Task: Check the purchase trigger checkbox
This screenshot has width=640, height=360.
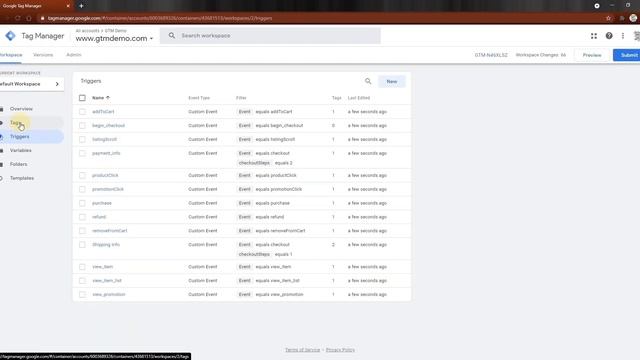Action: coord(82,203)
